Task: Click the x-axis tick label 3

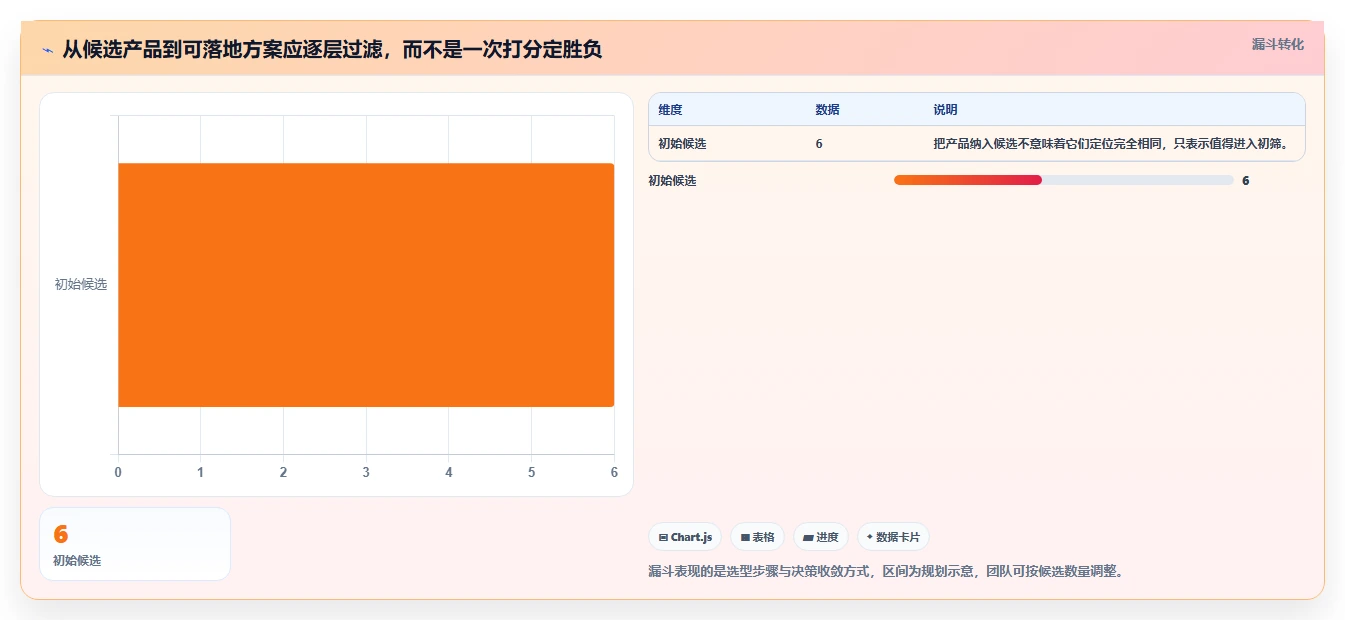Action: tap(366, 472)
